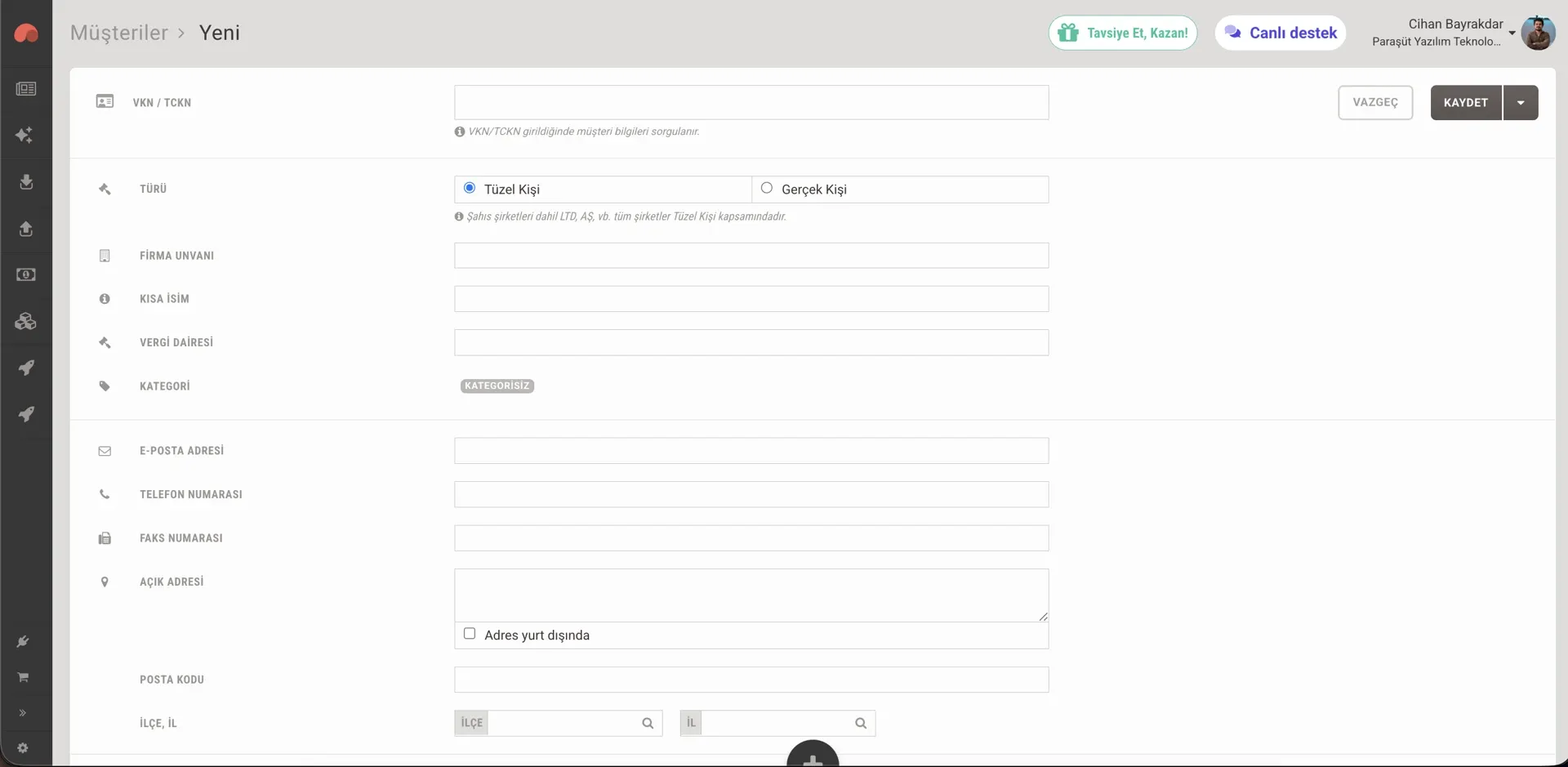Check the Adres yurt dışında checkbox
1568x767 pixels.
tap(470, 634)
